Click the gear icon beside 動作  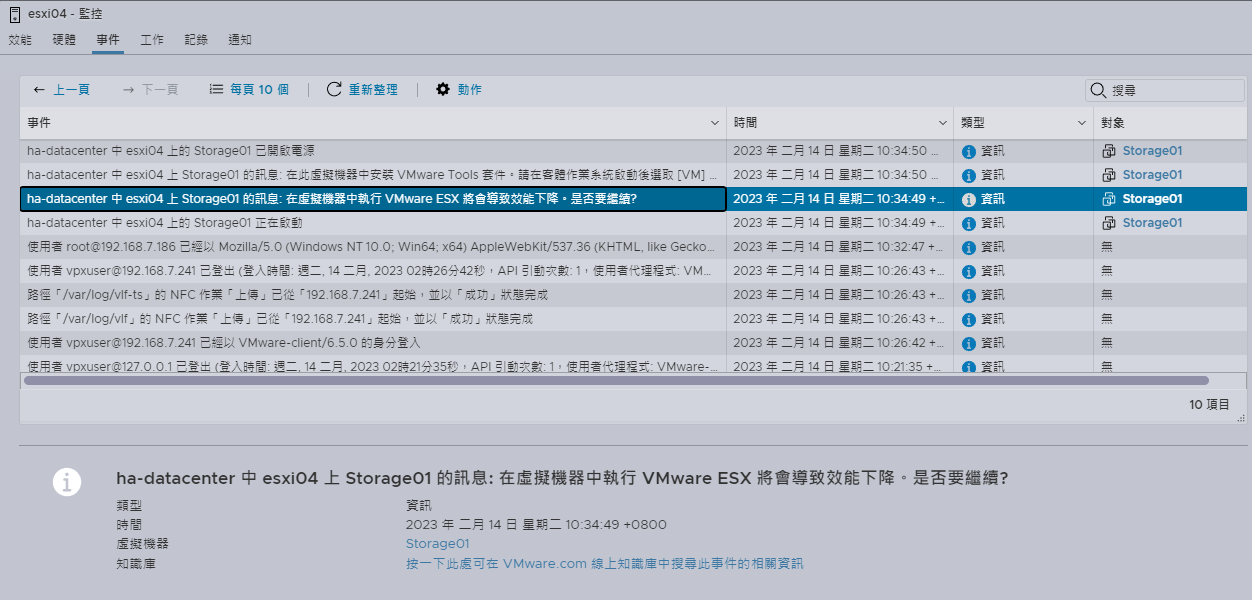(443, 90)
